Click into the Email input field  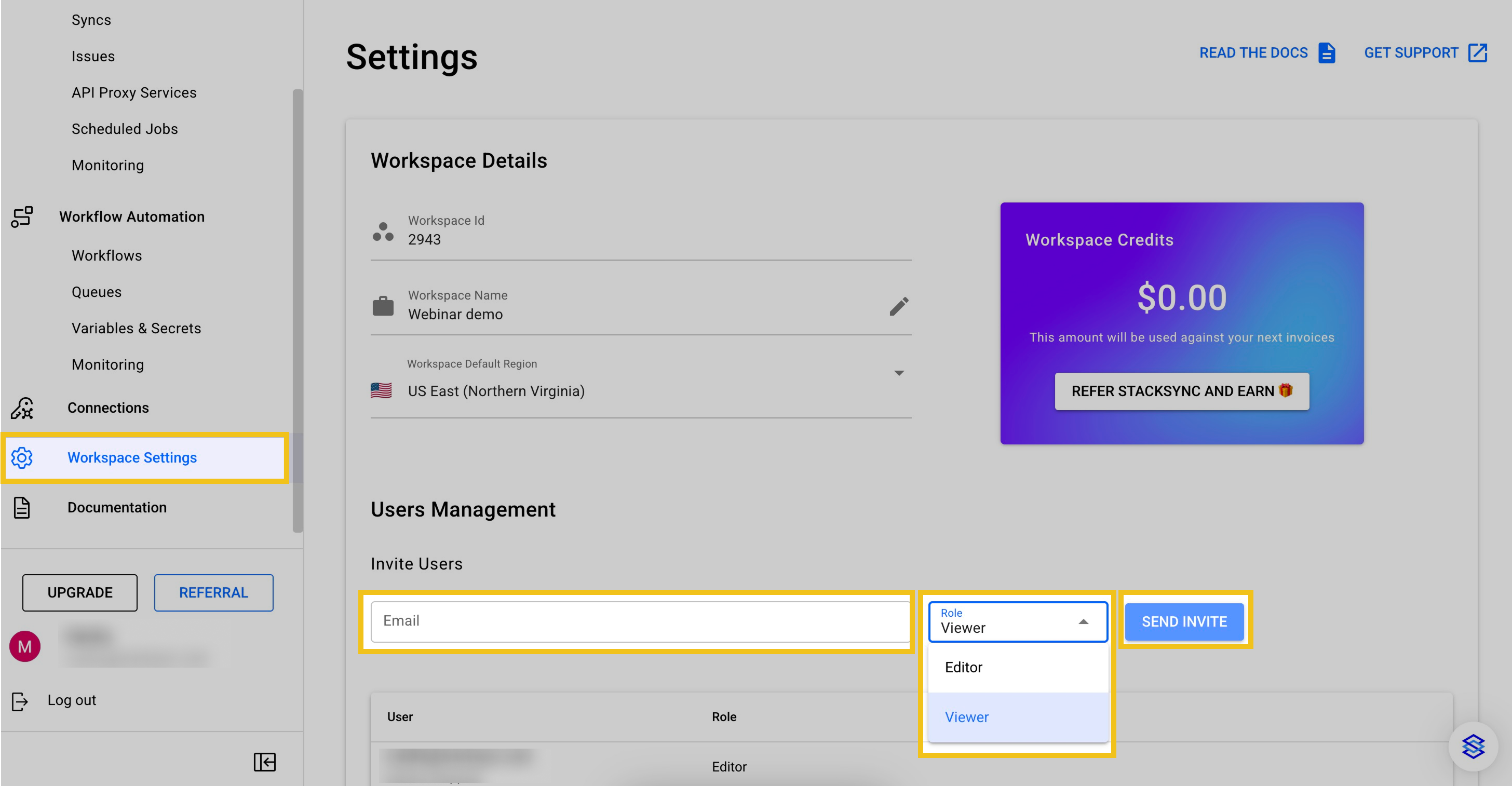640,621
